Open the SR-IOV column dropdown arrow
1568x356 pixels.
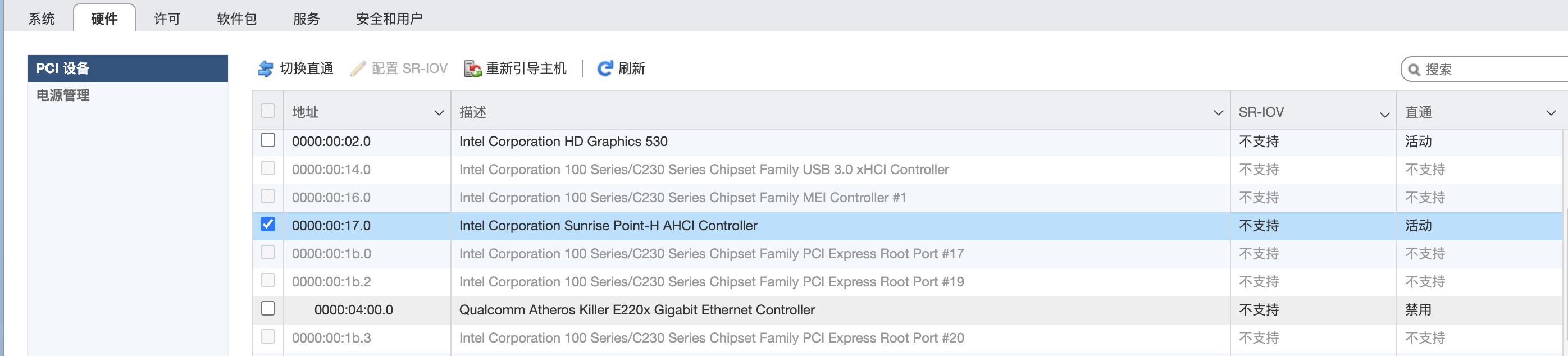click(1384, 114)
